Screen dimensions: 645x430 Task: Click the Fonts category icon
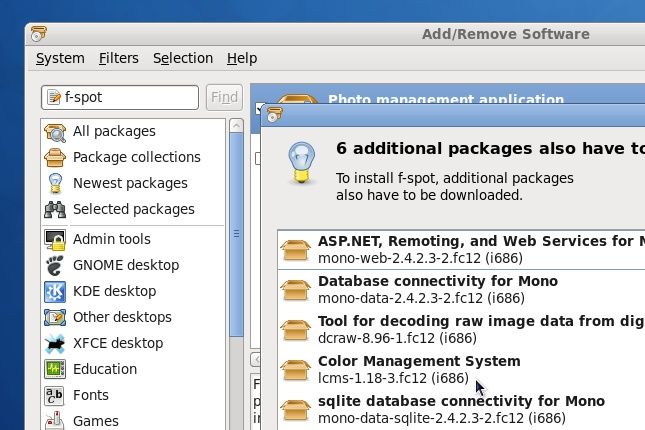tap(56, 395)
